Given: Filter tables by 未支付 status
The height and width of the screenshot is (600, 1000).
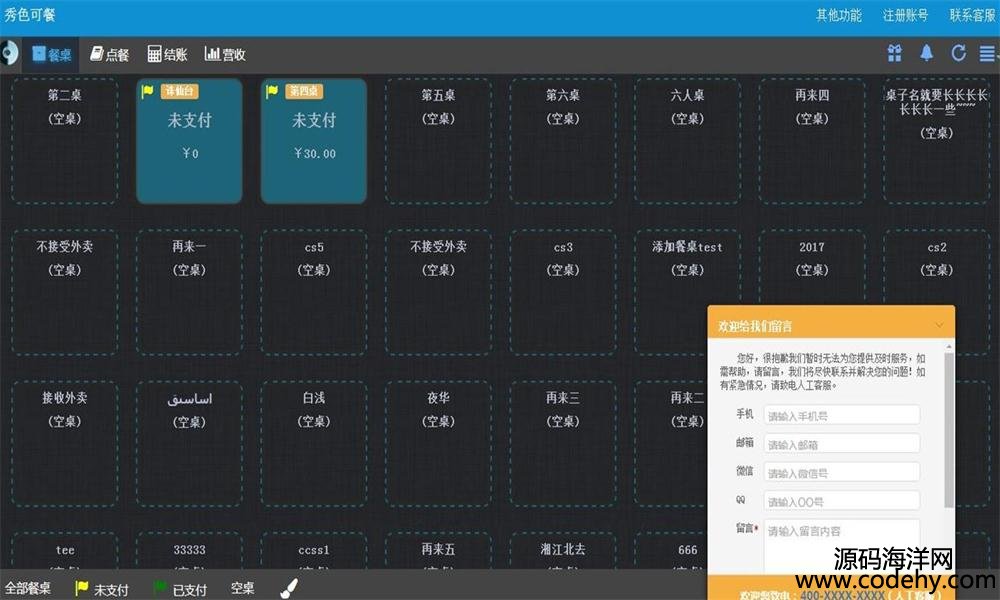Looking at the screenshot, I should (102, 589).
